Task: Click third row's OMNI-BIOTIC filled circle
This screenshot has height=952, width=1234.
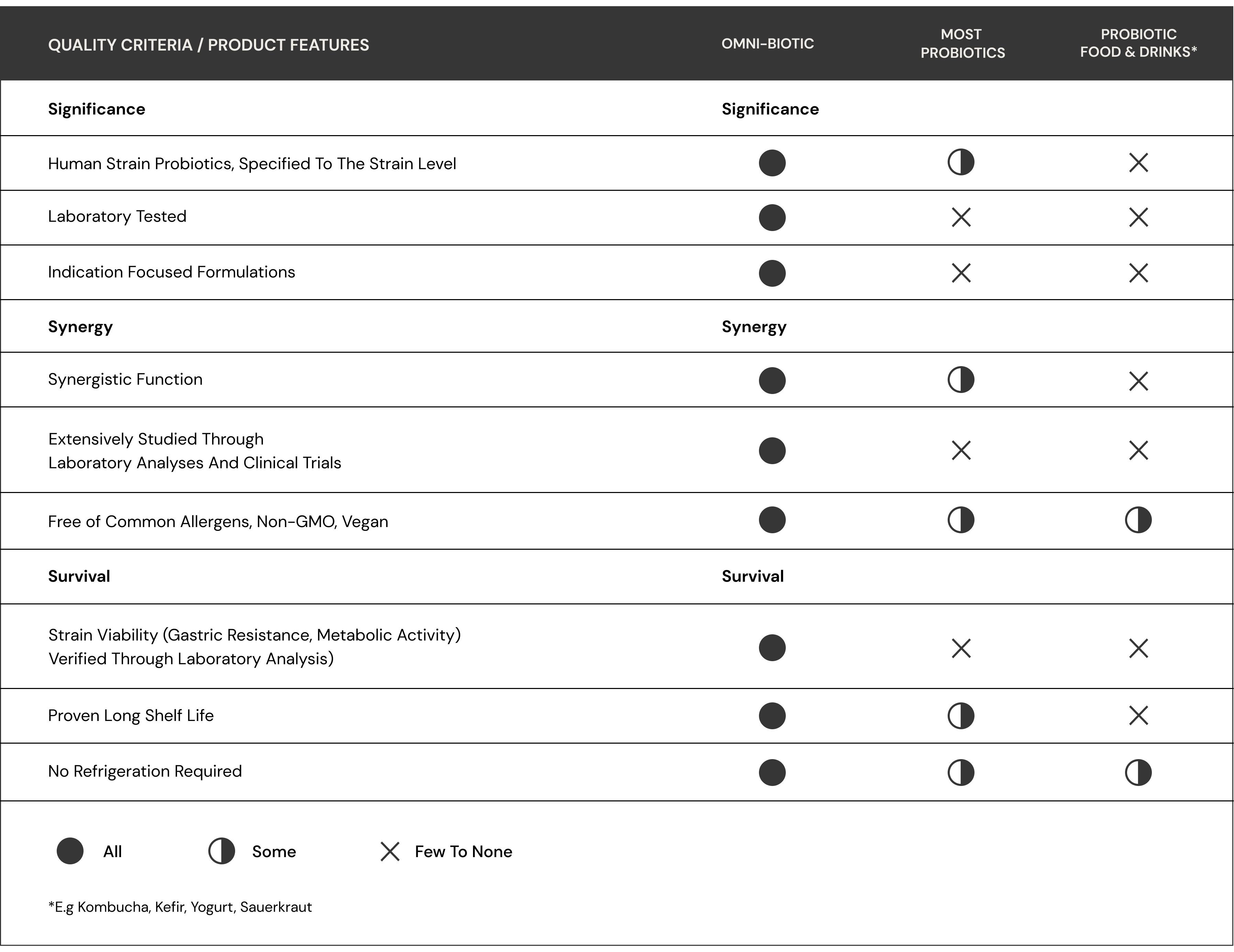Action: point(772,273)
